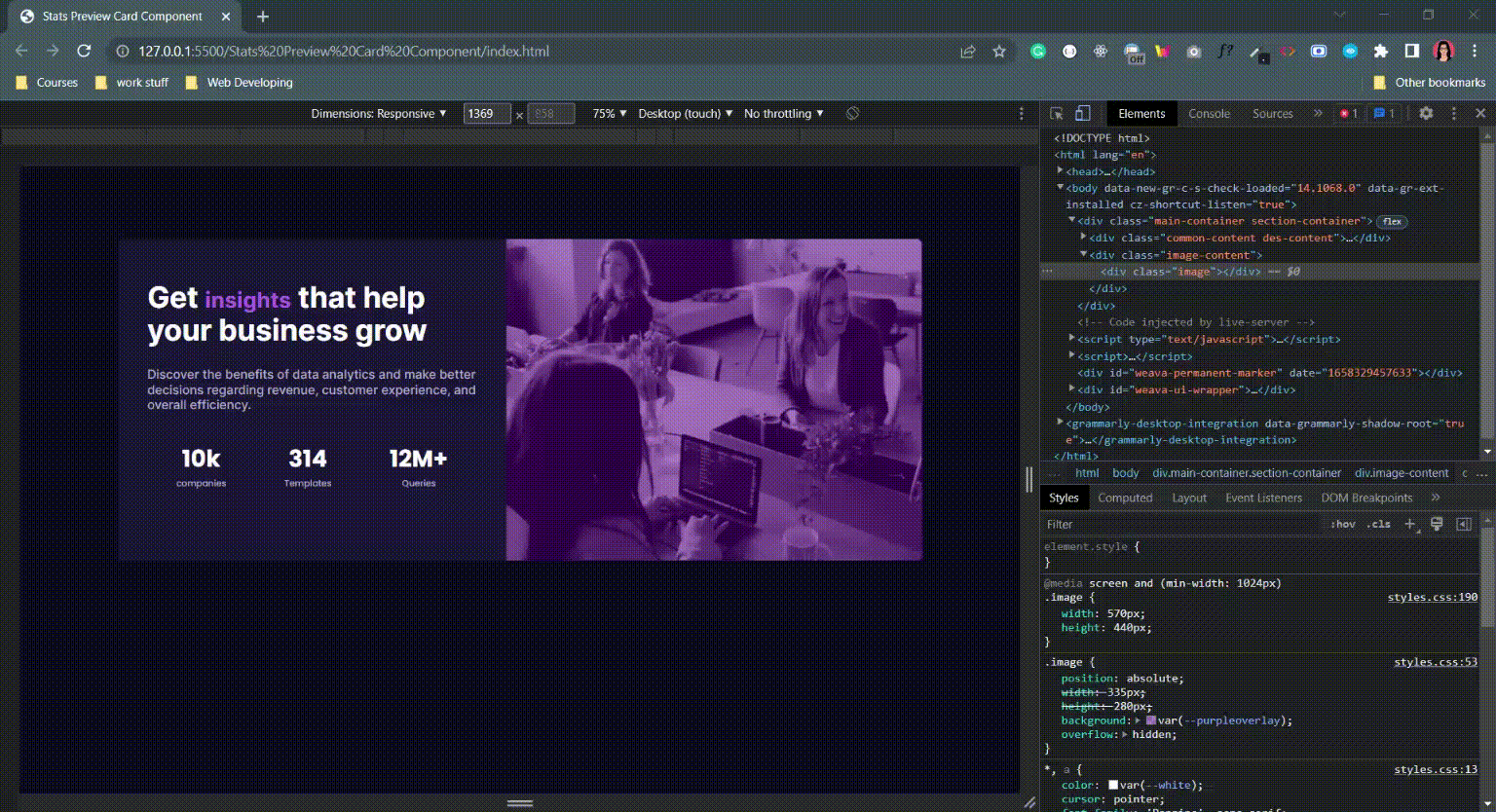Open the Web Developing bookmarks folder
This screenshot has height=812, width=1496.
pos(239,83)
